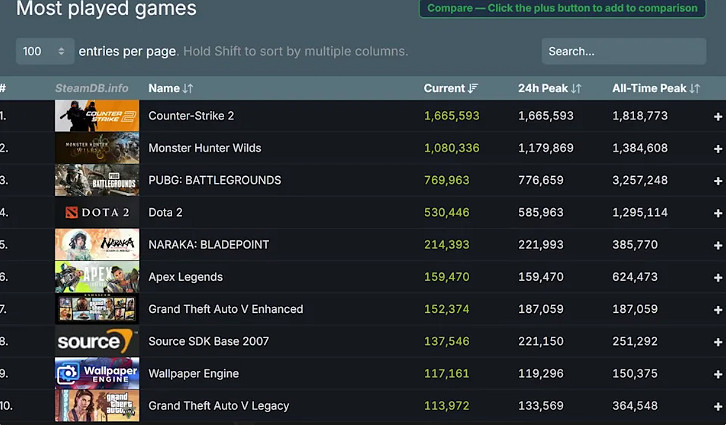Open Grand Theft Auto V Legacy thumbnail
Image resolution: width=726 pixels, height=425 pixels.
tap(97, 406)
